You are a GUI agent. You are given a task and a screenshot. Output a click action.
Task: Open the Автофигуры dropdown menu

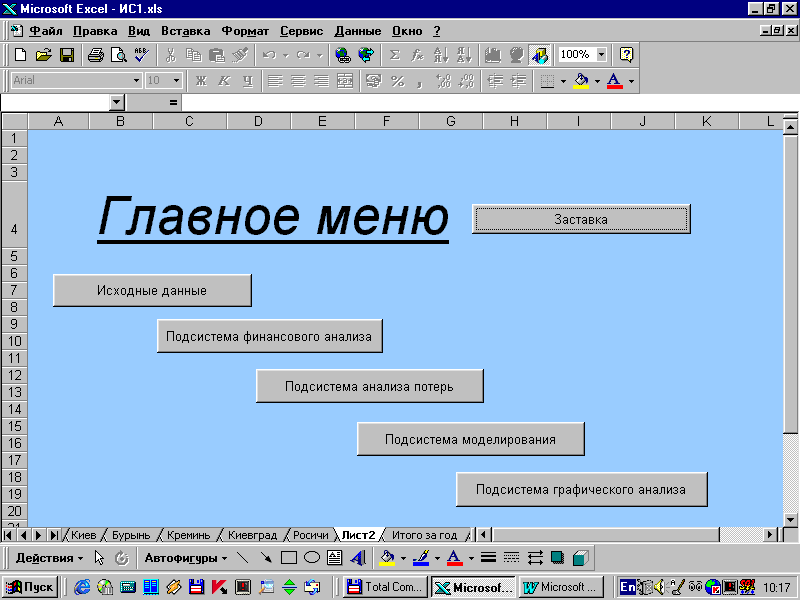pos(185,558)
